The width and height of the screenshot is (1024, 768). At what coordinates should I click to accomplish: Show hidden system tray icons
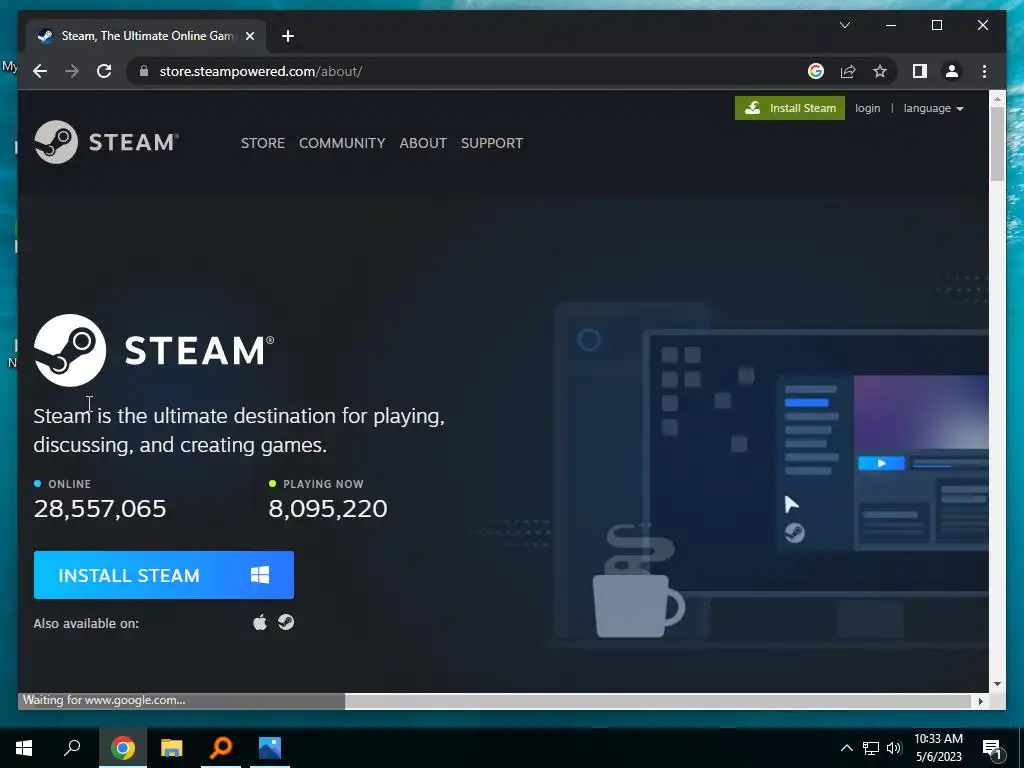click(x=846, y=748)
